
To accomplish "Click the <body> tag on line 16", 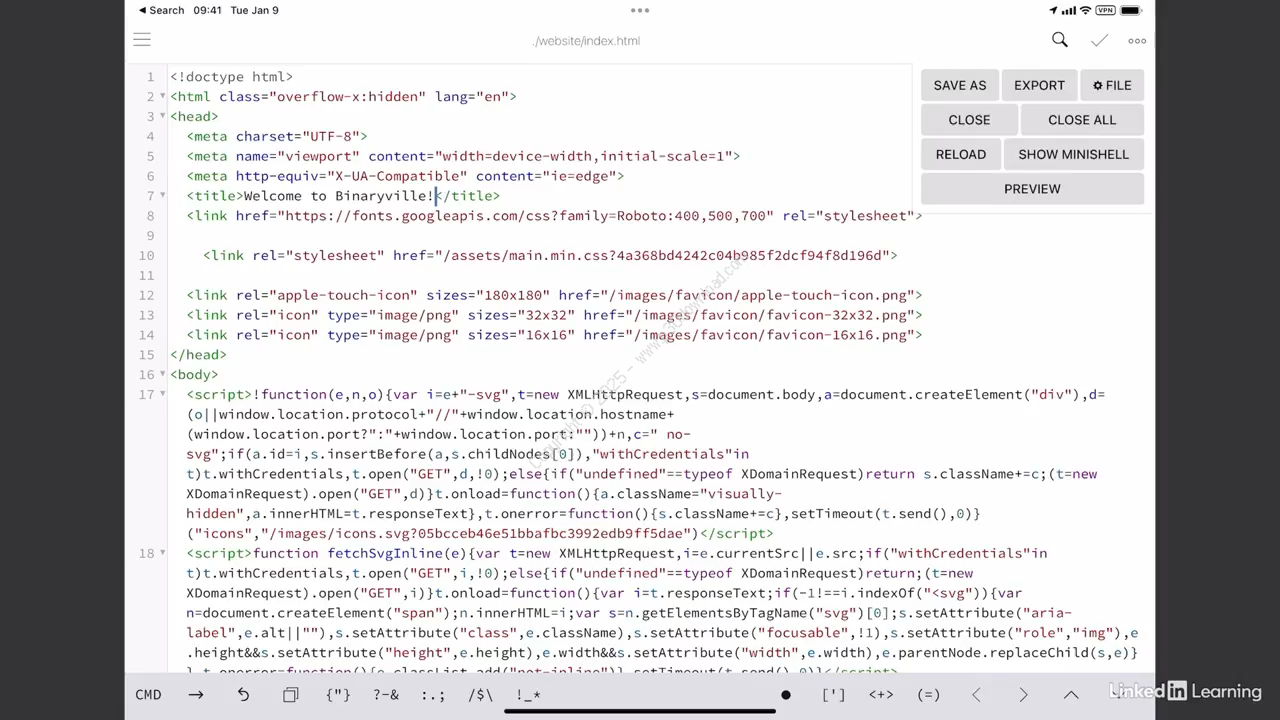I will tap(194, 374).
